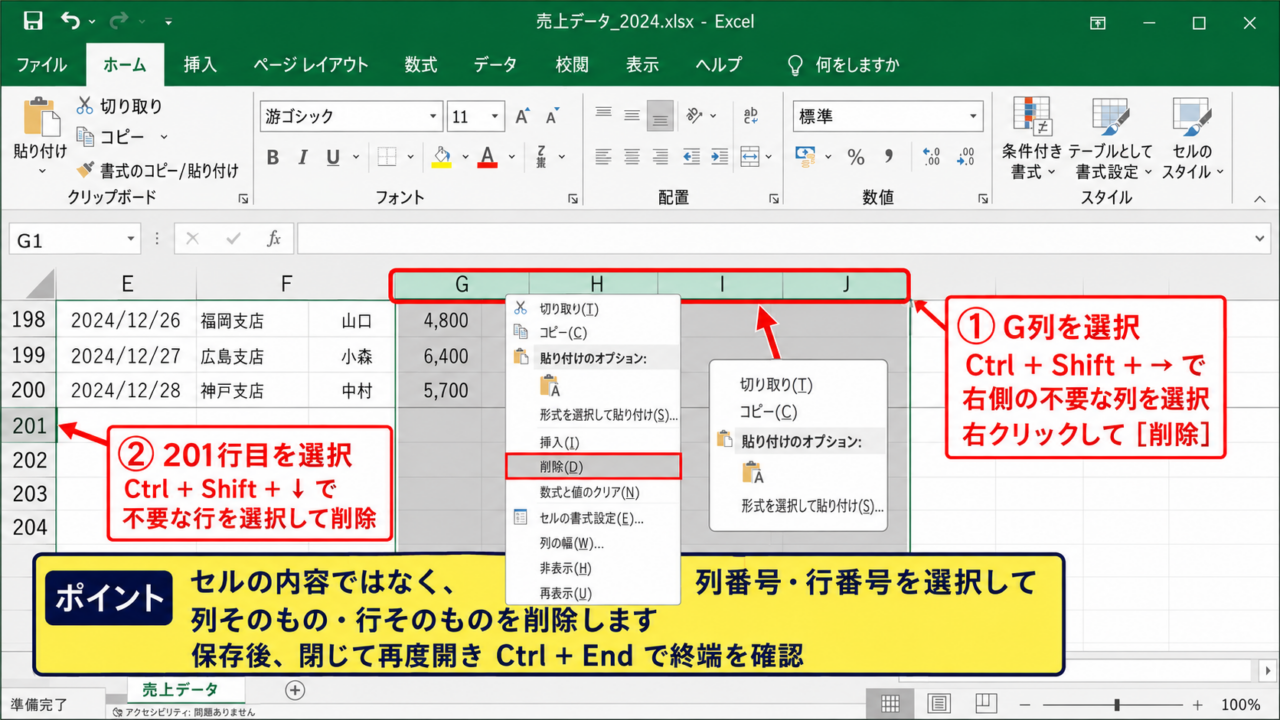Switch to Page Break Preview in status bar

[x=986, y=704]
